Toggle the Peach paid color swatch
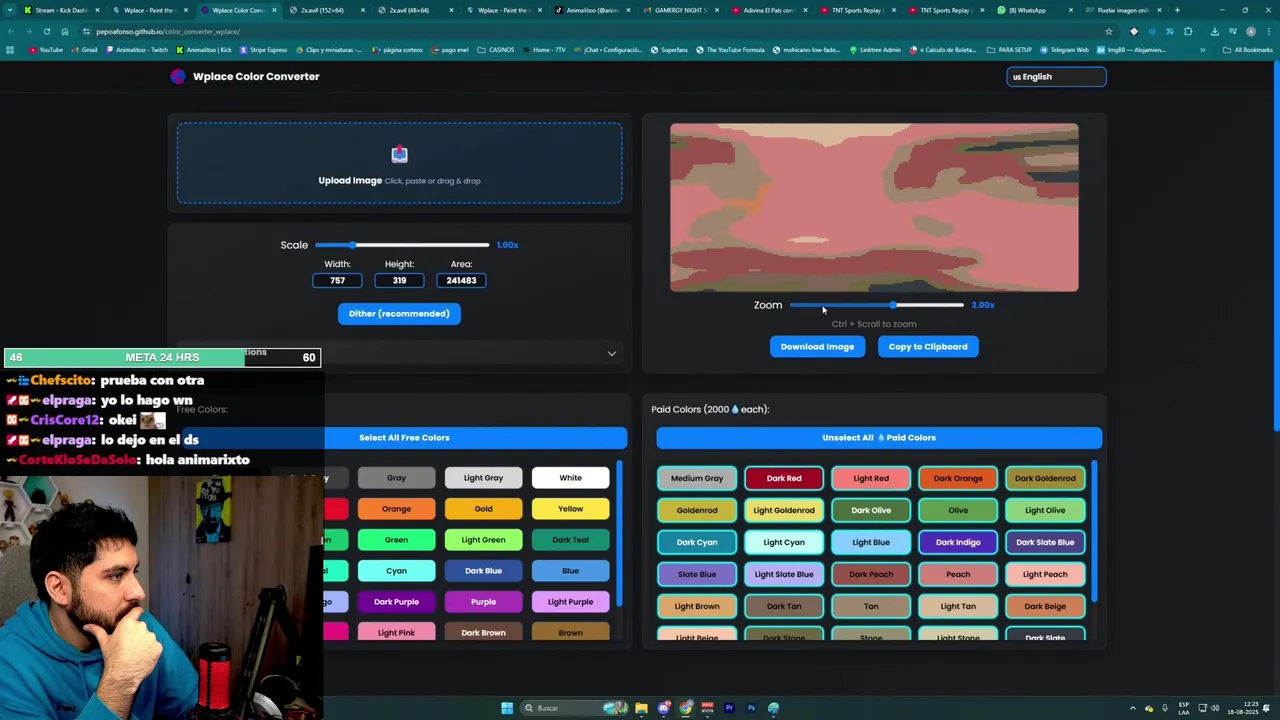This screenshot has height=720, width=1280. tap(958, 574)
